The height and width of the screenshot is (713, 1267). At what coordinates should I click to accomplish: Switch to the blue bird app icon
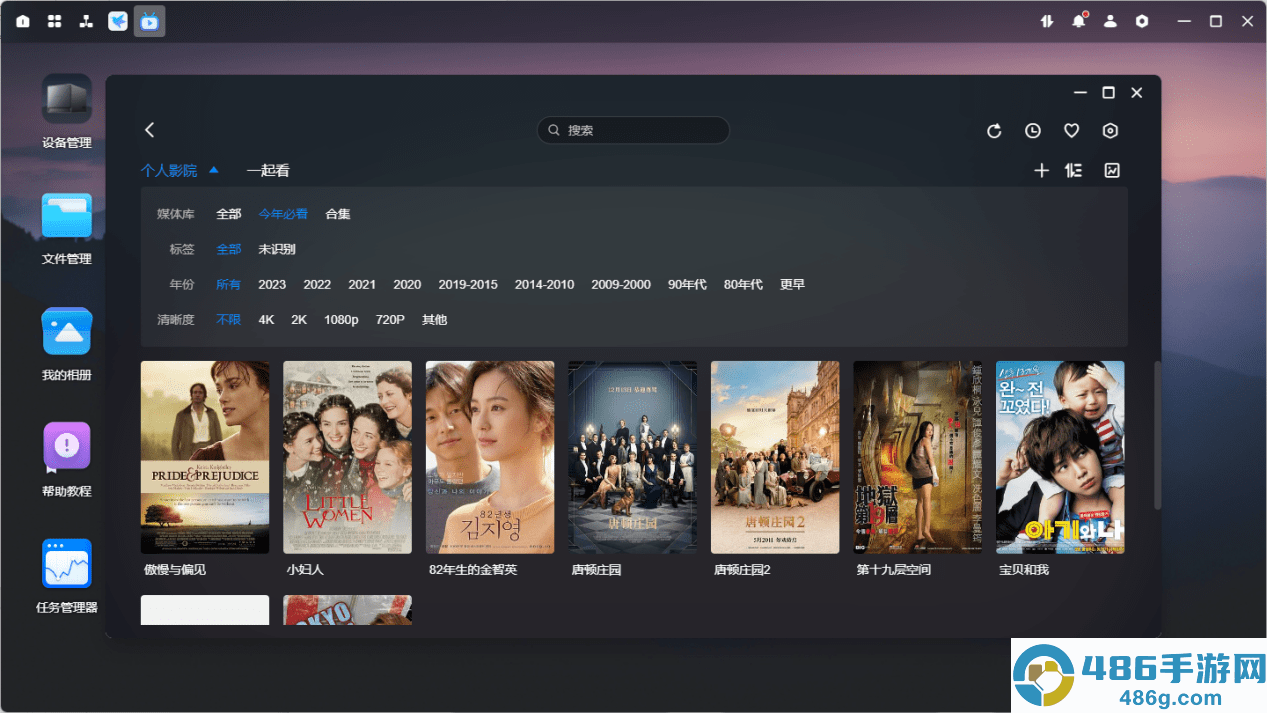[118, 21]
